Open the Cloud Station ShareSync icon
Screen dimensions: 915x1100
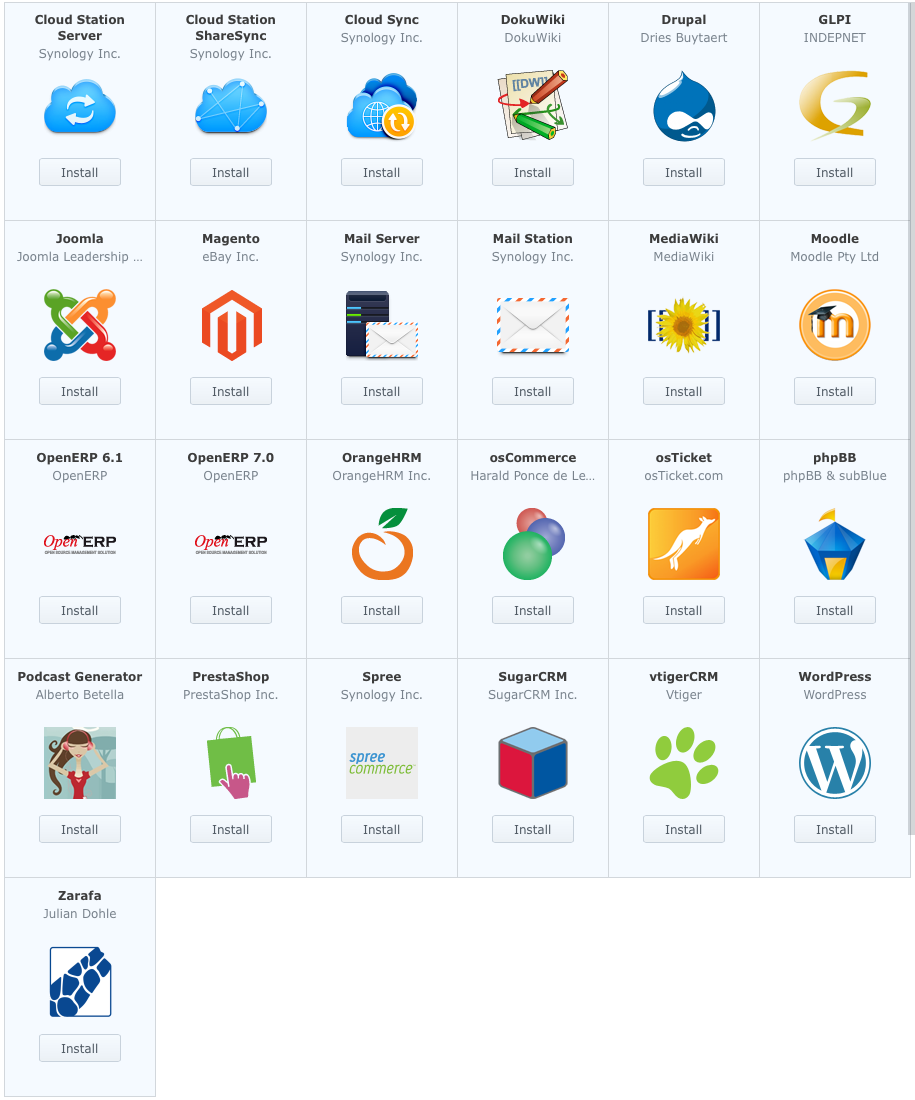pos(231,107)
